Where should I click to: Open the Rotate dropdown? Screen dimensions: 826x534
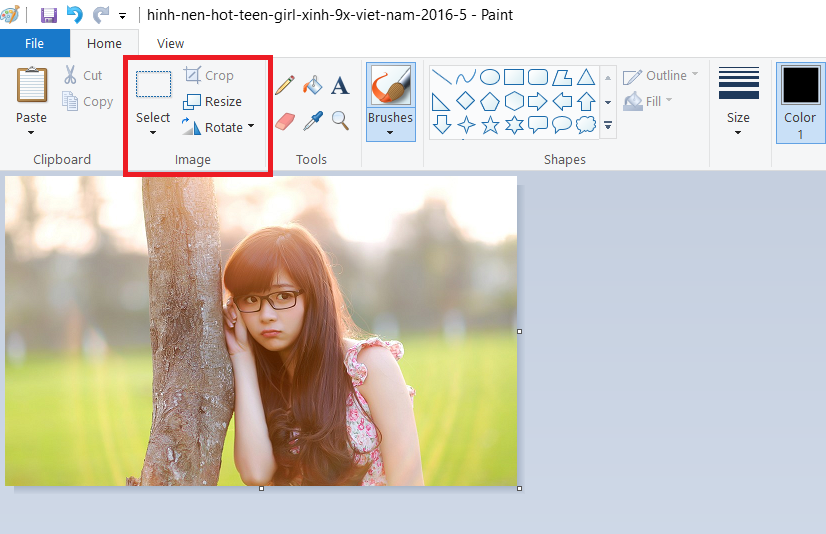(x=250, y=127)
